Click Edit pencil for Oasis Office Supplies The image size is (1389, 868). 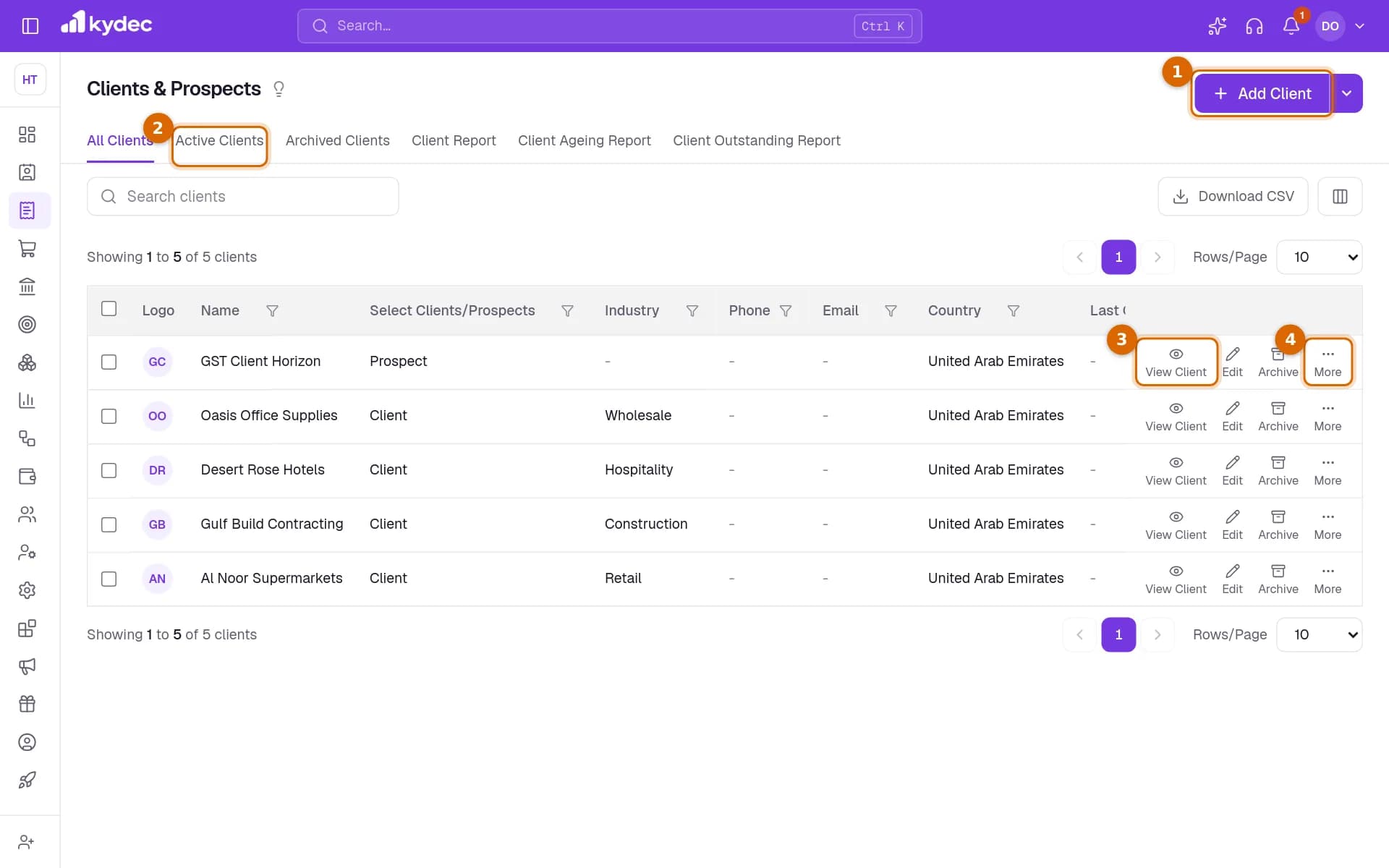coord(1232,416)
